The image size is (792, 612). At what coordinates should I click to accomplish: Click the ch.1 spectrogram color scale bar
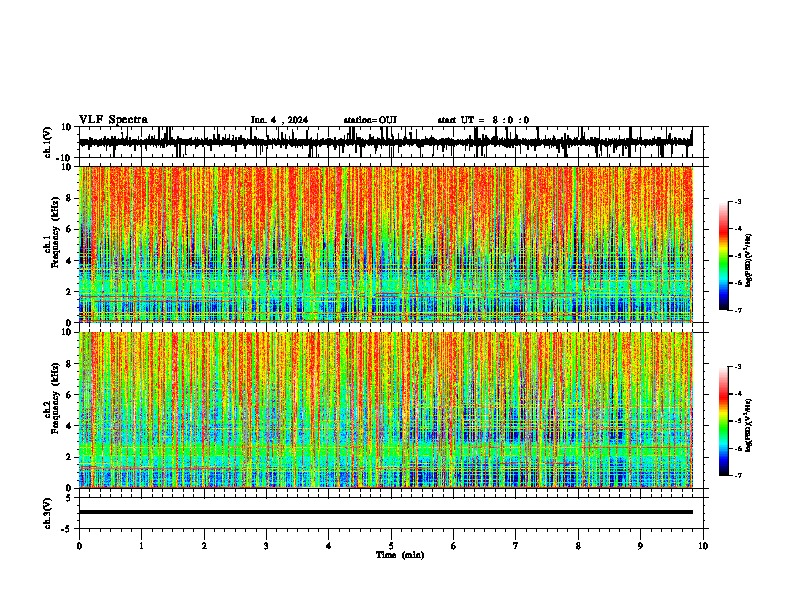pos(724,256)
